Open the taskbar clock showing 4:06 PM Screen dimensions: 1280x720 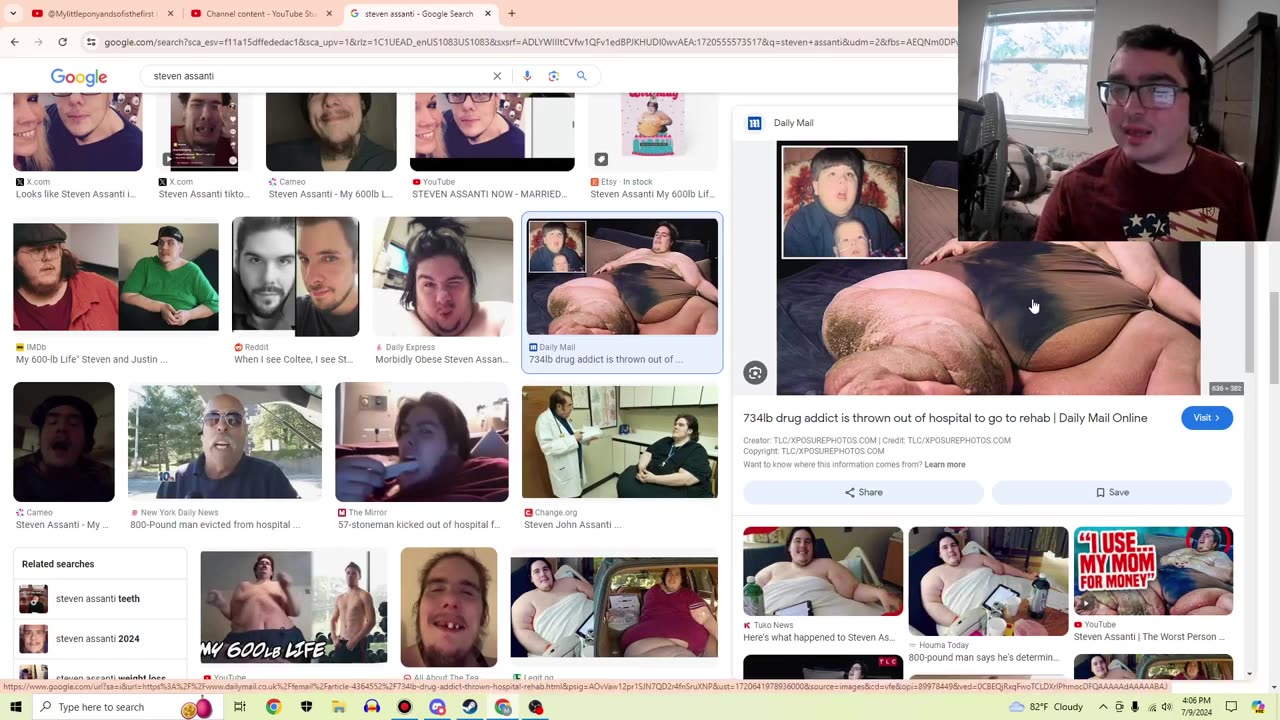point(1196,707)
